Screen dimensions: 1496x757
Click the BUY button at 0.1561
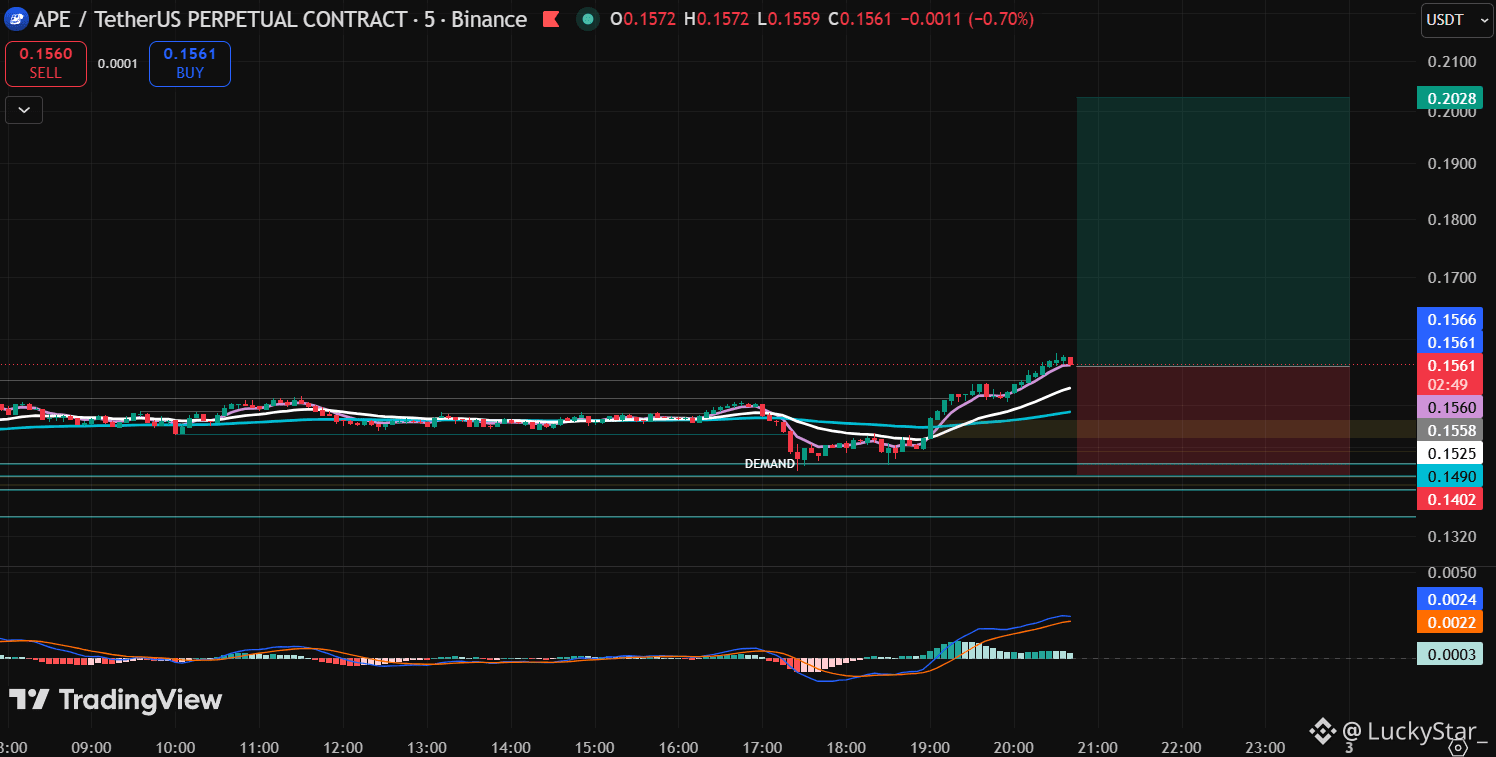point(190,64)
